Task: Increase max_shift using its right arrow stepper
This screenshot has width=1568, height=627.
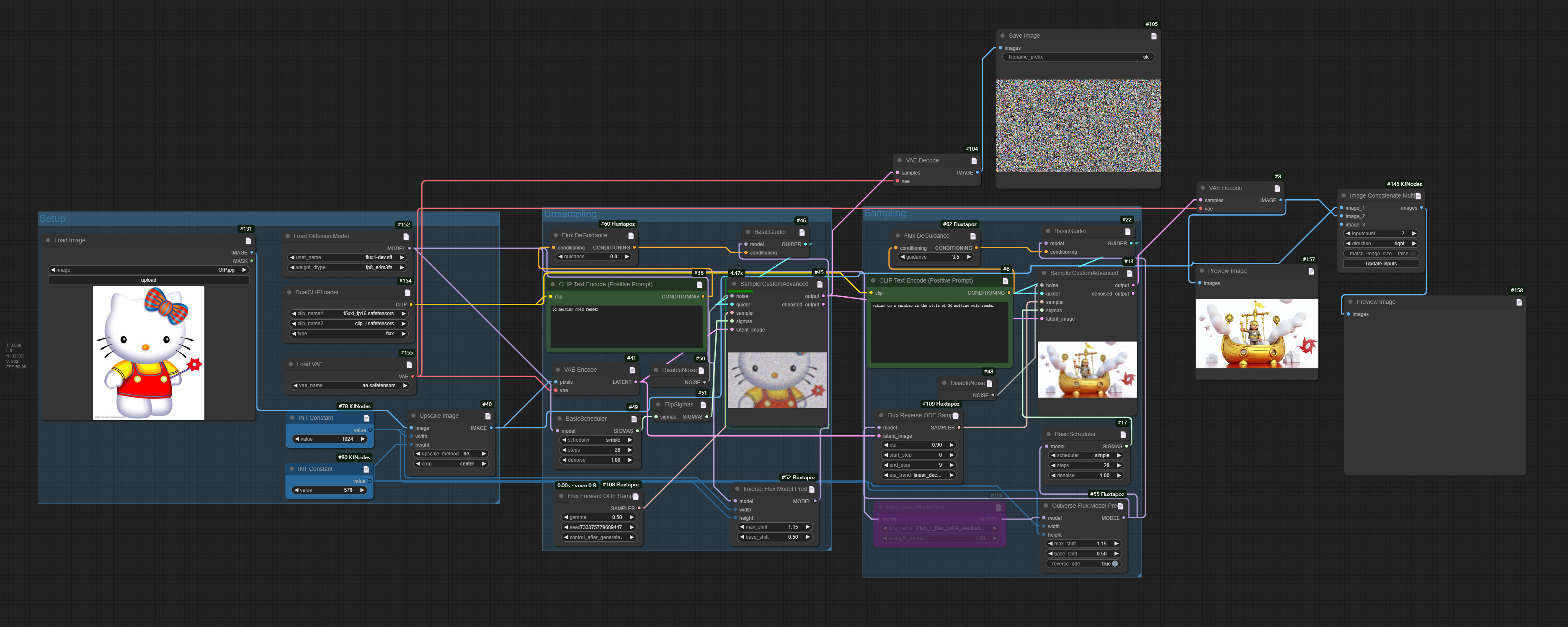Action: click(808, 527)
